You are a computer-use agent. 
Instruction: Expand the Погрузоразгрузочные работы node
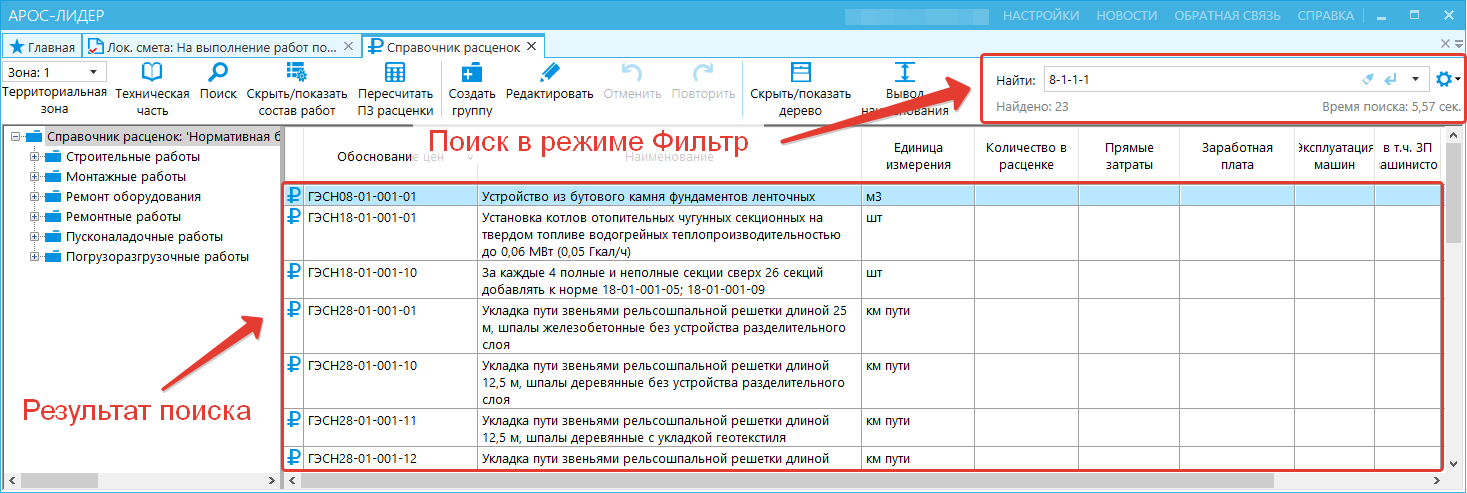click(34, 256)
